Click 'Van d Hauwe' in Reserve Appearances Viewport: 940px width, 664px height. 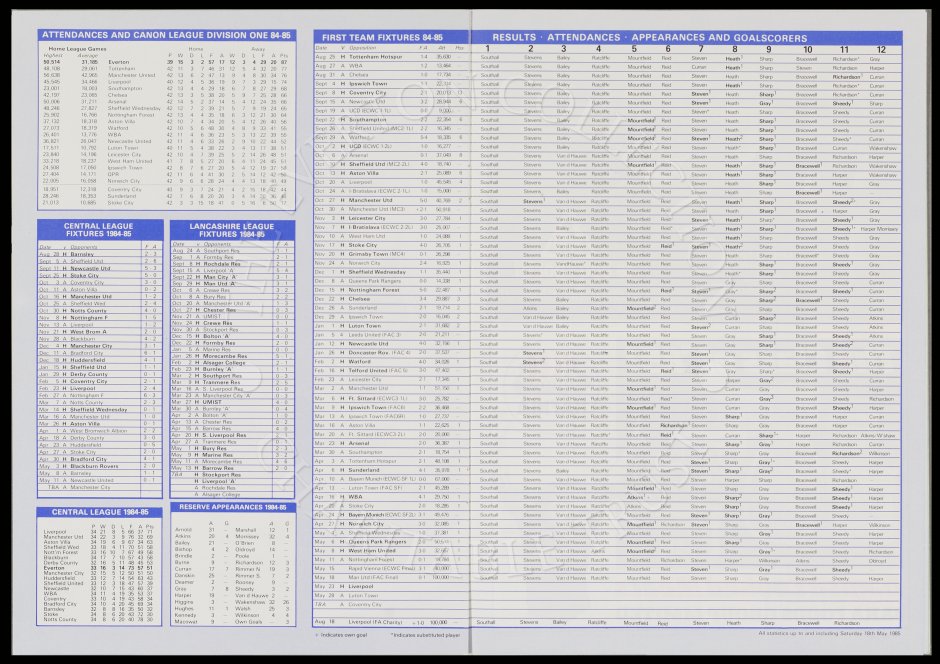pos(251,596)
